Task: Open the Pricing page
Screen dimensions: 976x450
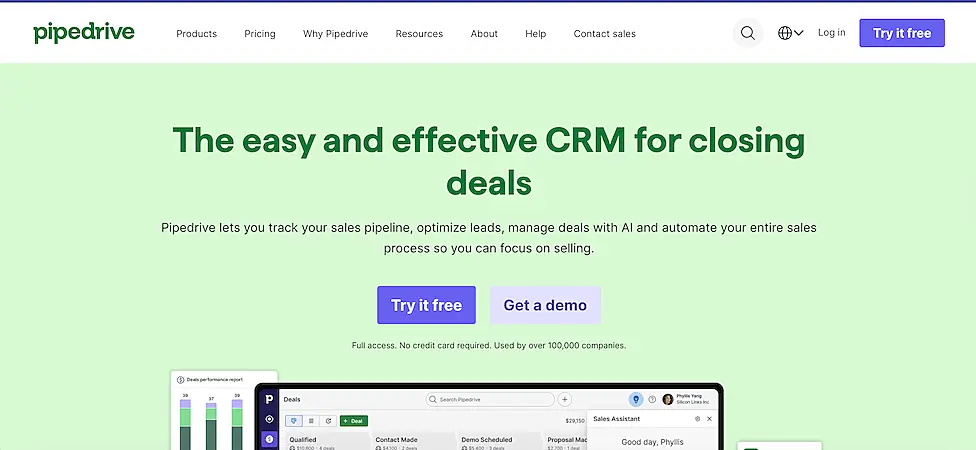Action: (x=260, y=34)
